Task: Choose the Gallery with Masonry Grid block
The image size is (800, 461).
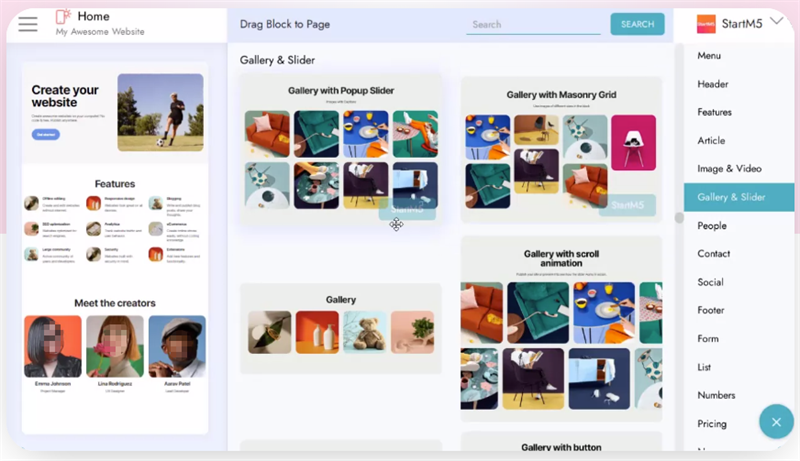Action: click(561, 149)
